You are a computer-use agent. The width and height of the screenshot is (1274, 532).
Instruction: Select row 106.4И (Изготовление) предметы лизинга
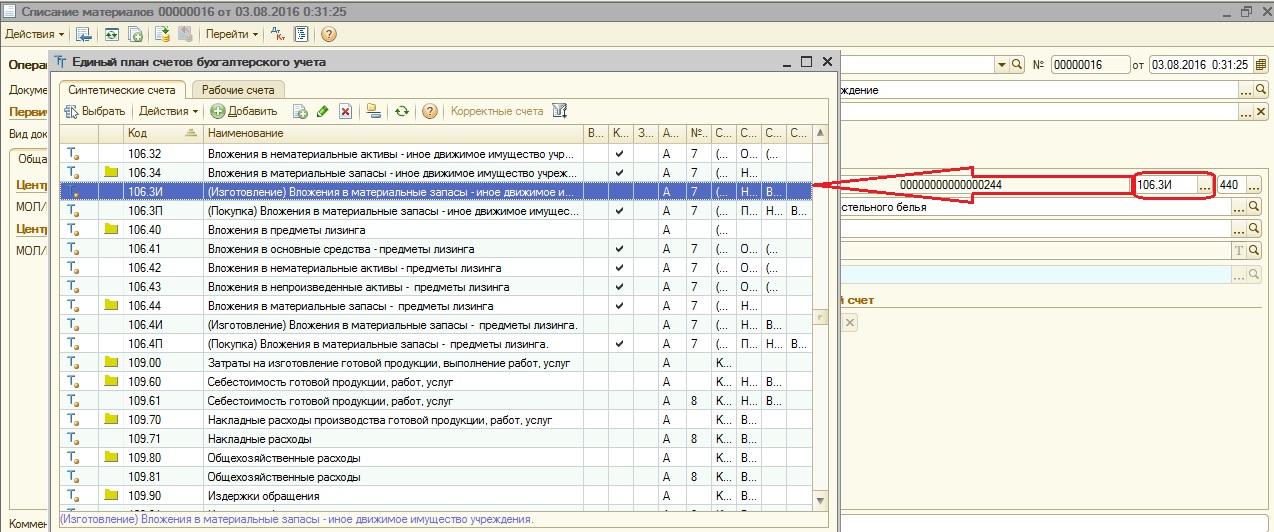point(435,325)
